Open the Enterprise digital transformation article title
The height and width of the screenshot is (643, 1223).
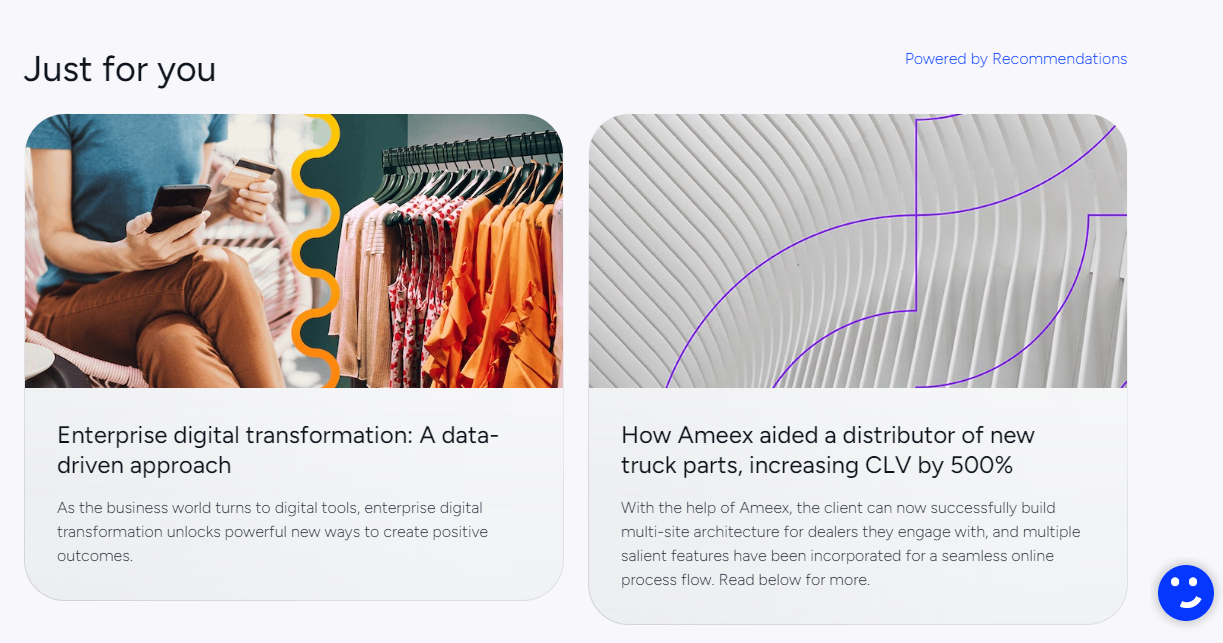(278, 450)
